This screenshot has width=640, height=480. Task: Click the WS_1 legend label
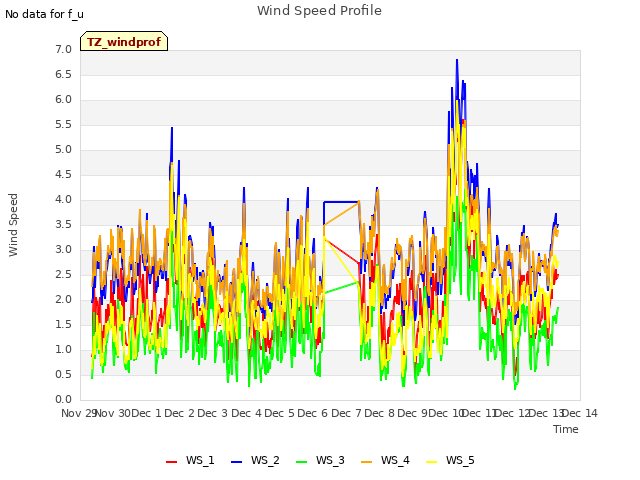coord(200,460)
